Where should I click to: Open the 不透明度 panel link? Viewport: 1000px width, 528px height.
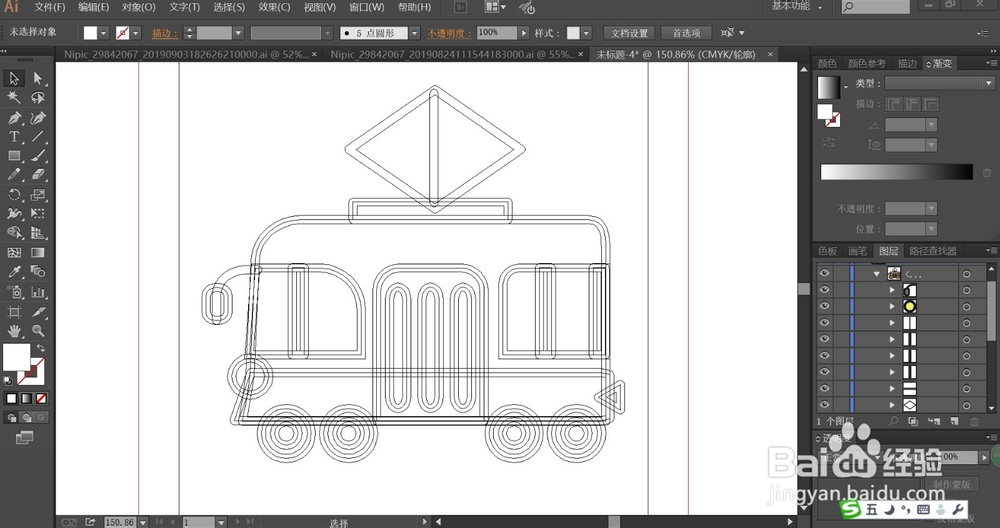click(450, 33)
